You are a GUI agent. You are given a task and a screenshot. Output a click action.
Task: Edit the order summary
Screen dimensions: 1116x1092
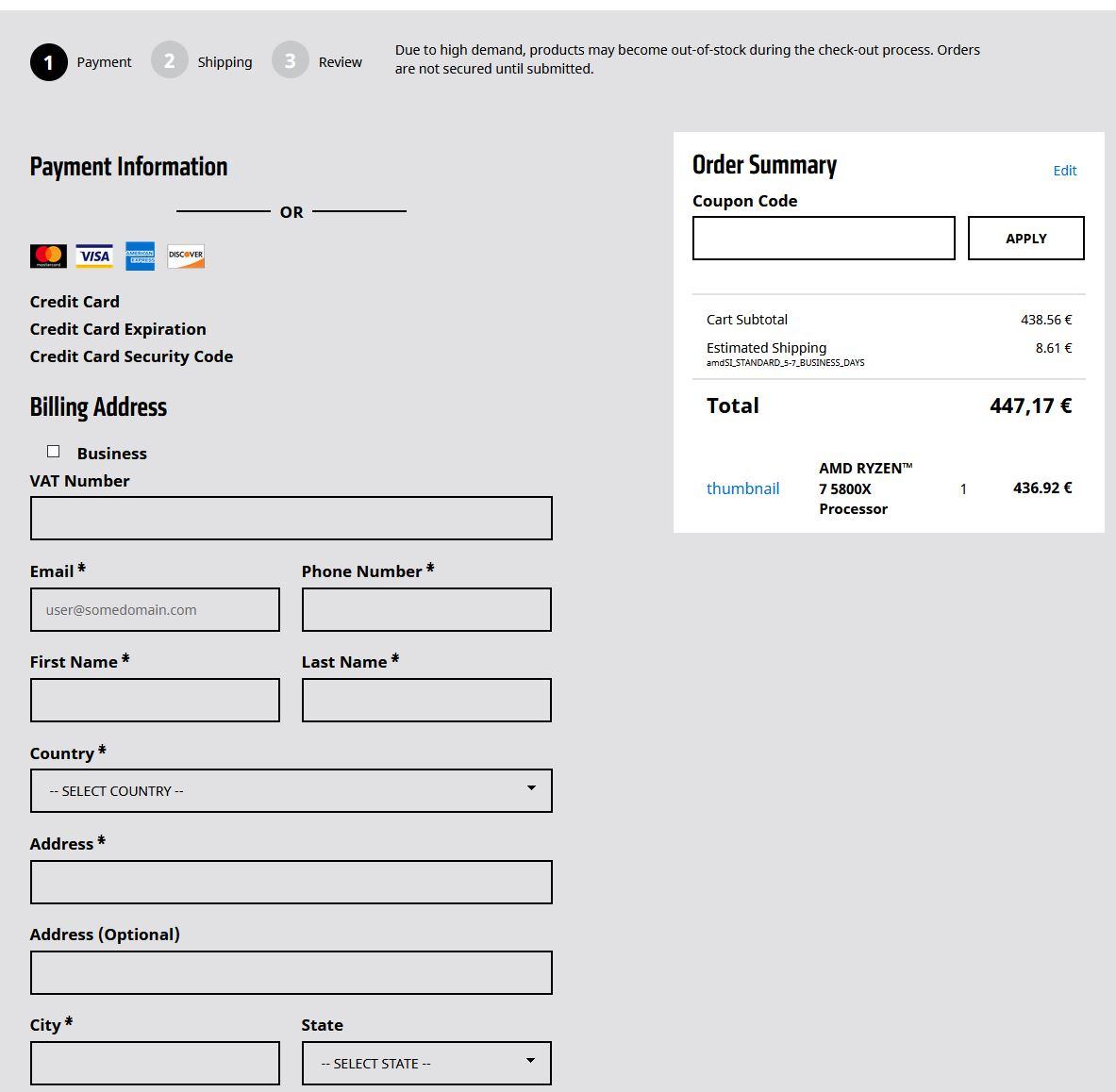click(1064, 171)
